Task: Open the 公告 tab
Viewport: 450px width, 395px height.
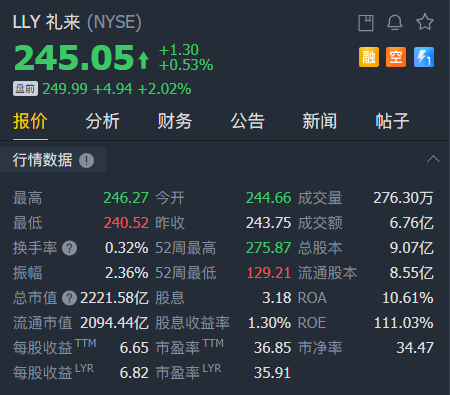Action: tap(247, 121)
